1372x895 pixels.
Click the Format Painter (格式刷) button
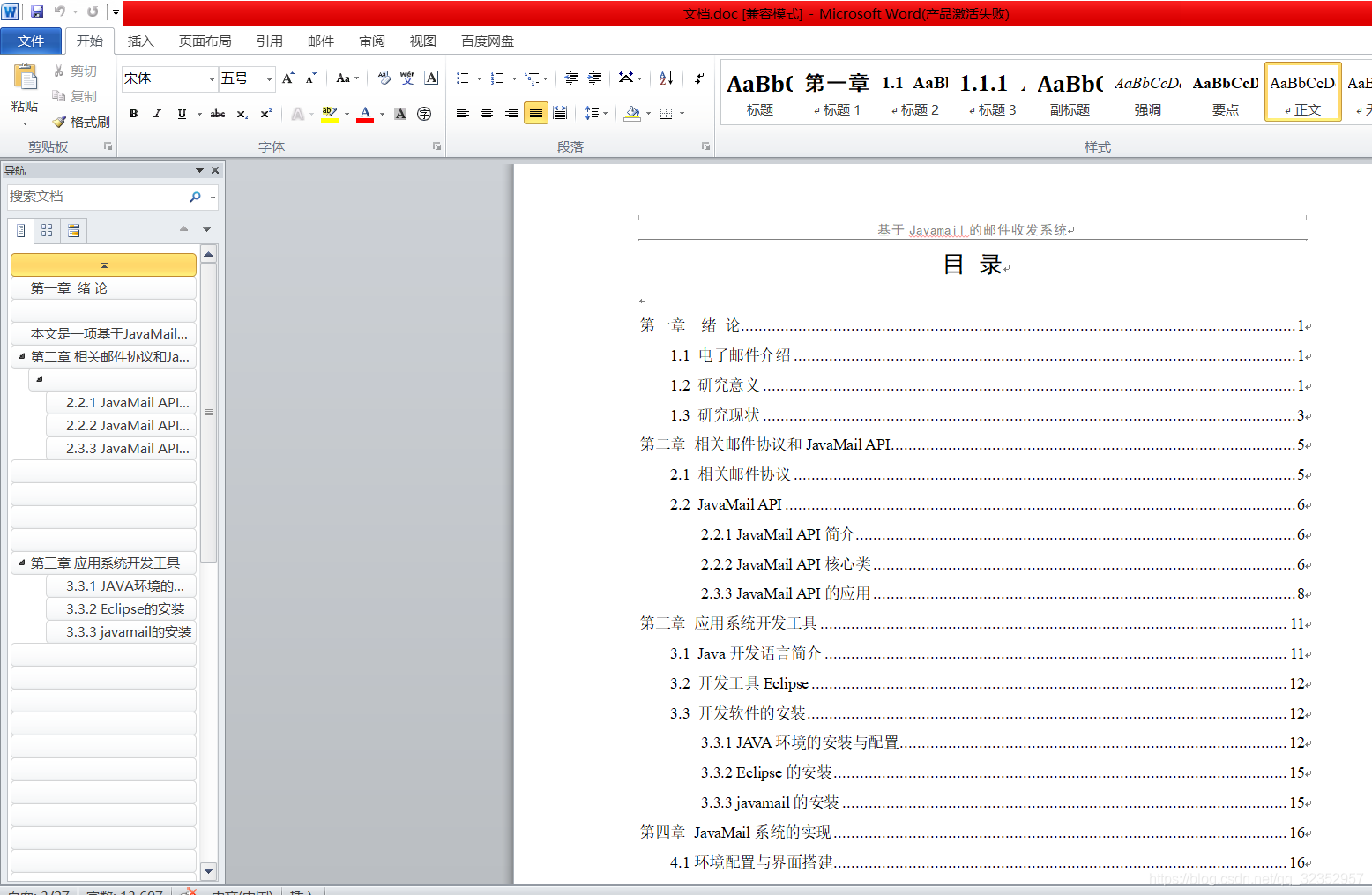point(81,122)
